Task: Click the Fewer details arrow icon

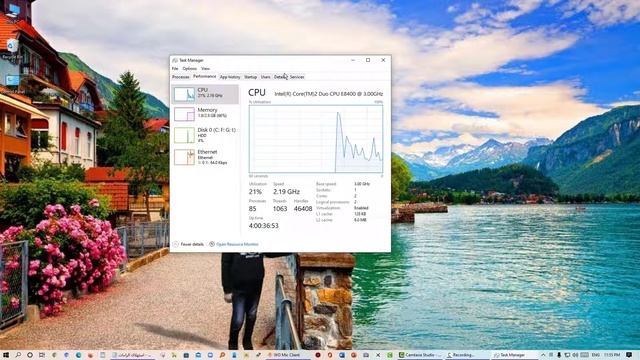Action: 176,244
